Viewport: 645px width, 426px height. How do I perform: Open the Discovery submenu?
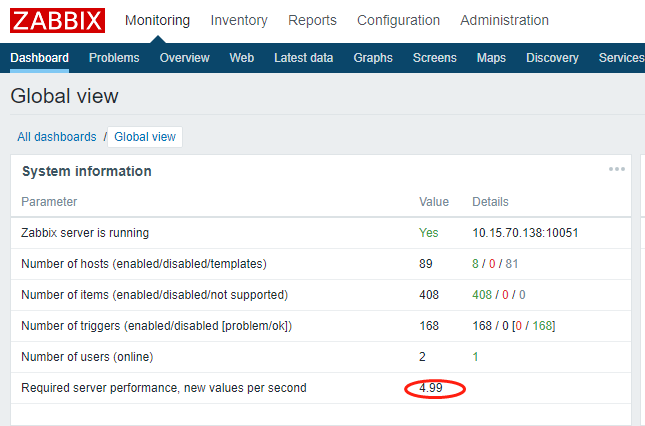click(x=552, y=58)
